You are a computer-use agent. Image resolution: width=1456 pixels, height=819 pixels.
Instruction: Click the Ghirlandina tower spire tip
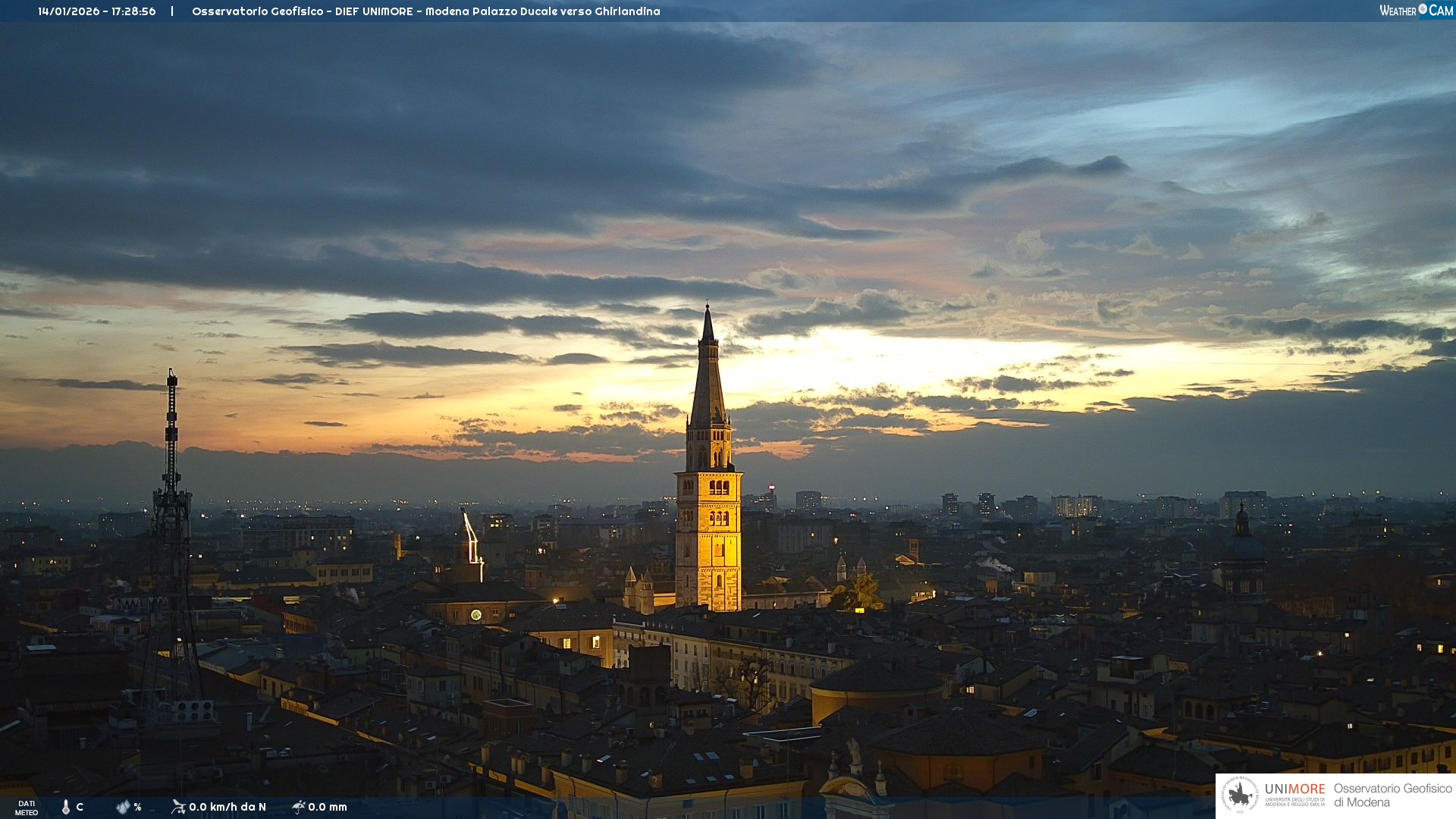point(708,308)
